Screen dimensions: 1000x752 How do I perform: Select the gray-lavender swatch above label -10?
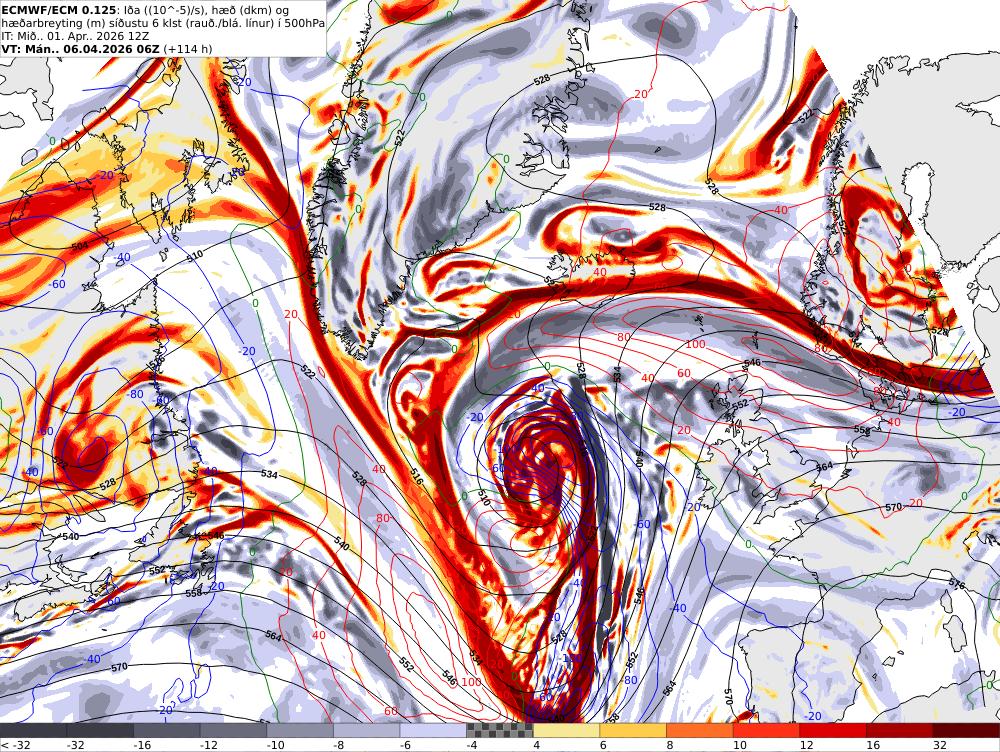click(x=300, y=730)
